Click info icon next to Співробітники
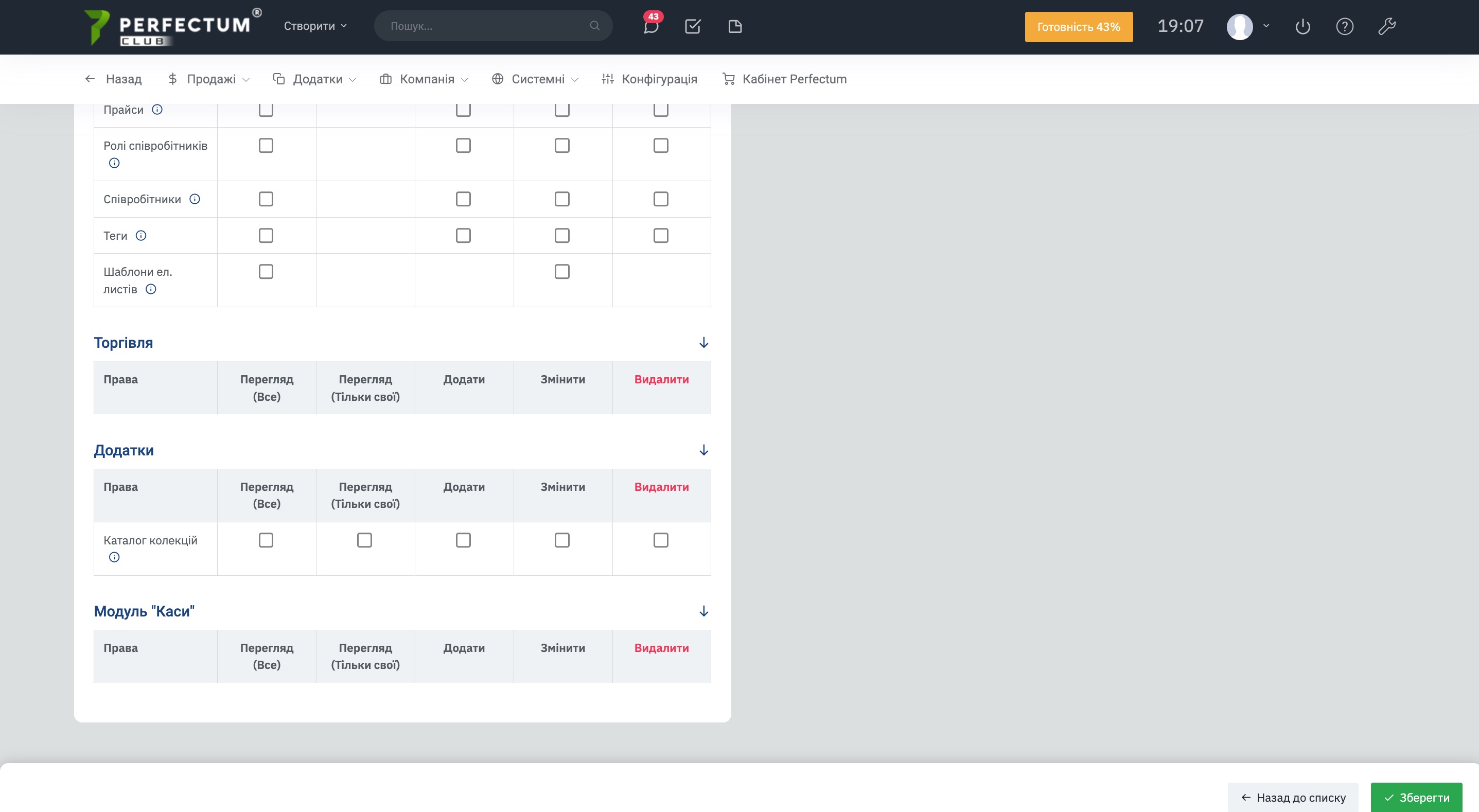This screenshot has height=812, width=1479. 195,199
